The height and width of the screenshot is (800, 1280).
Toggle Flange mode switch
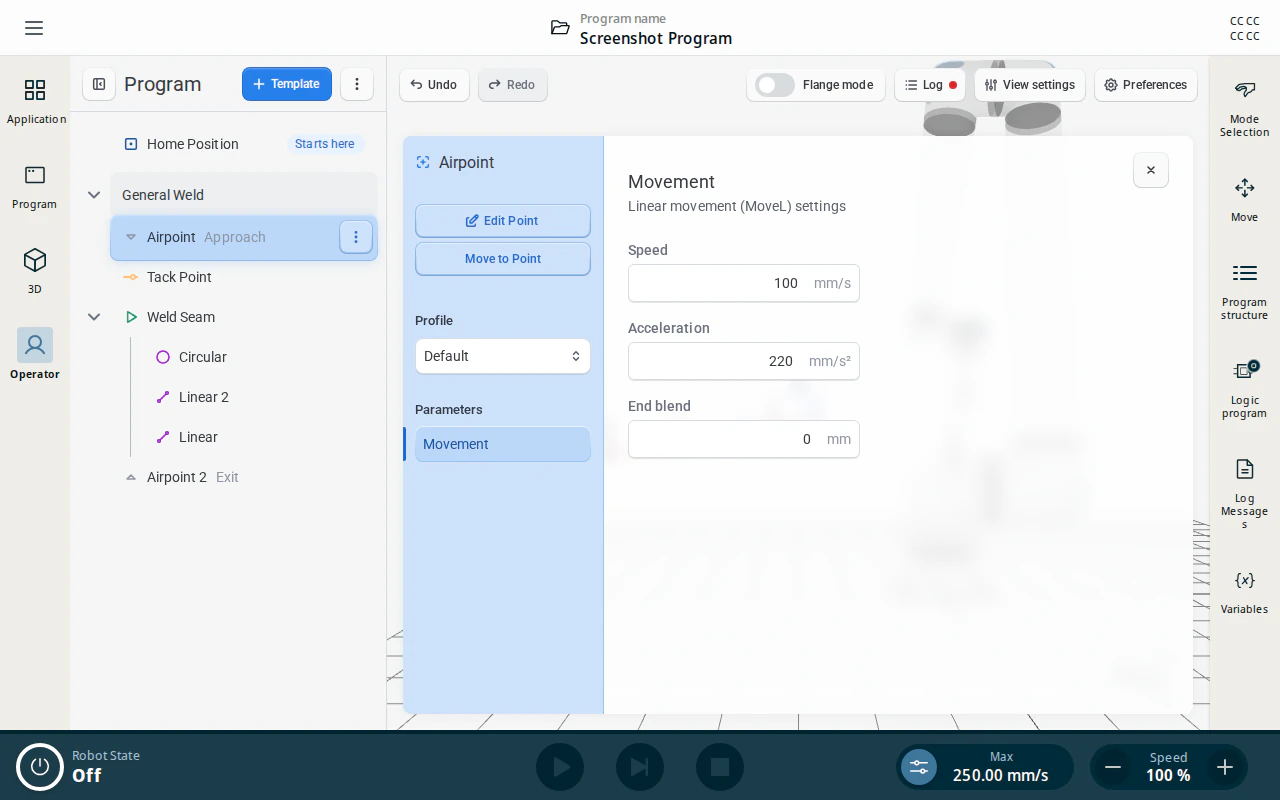coord(775,85)
